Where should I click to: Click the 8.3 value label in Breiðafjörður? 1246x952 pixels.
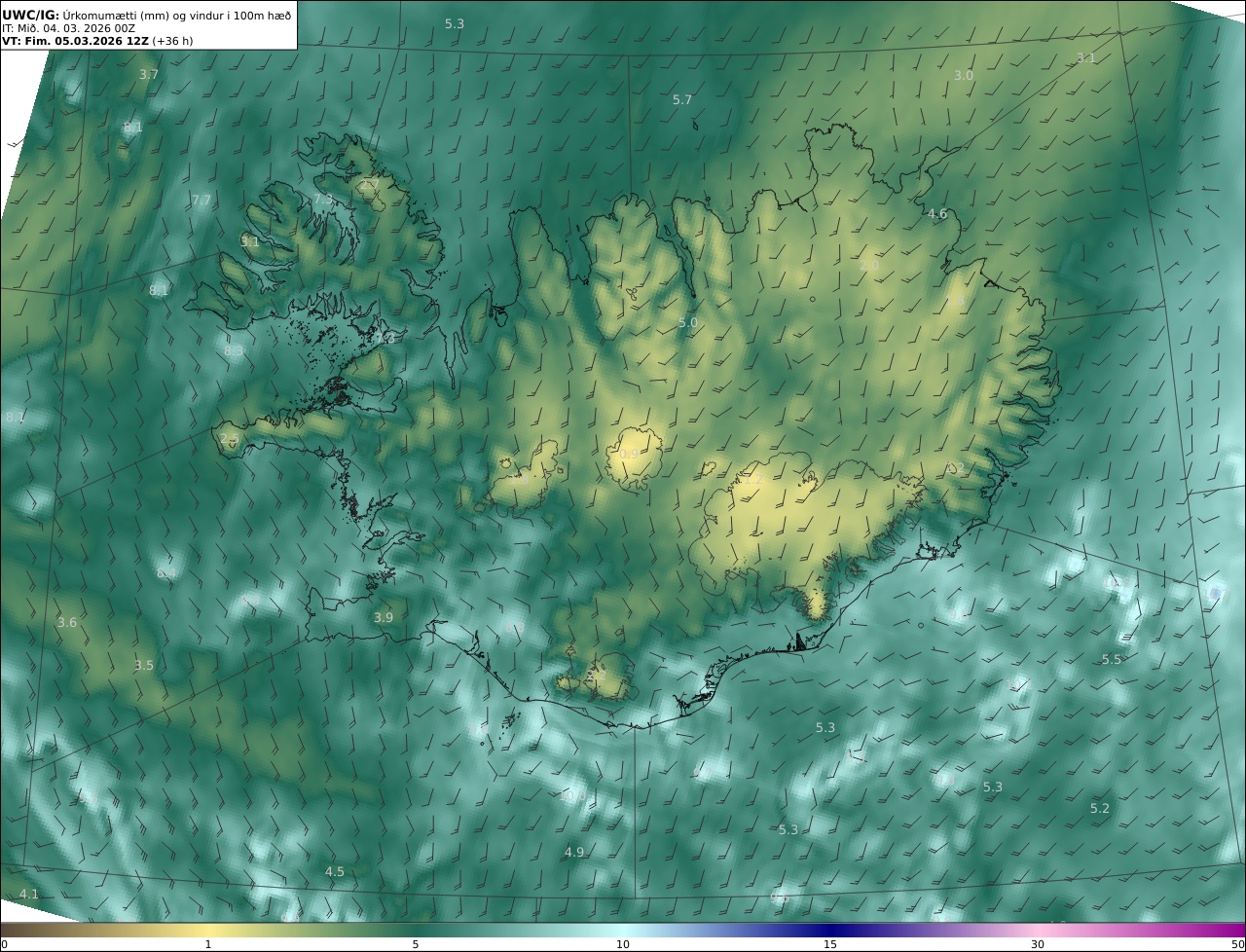tap(234, 350)
